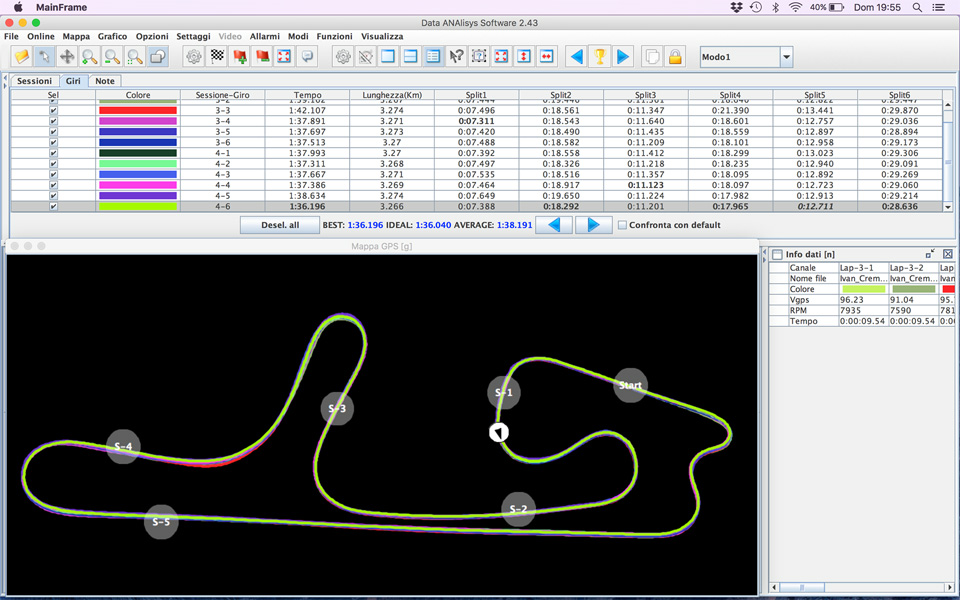Viewport: 960px width, 600px height.
Task: Click the cursor with question mark help icon
Action: pos(456,57)
